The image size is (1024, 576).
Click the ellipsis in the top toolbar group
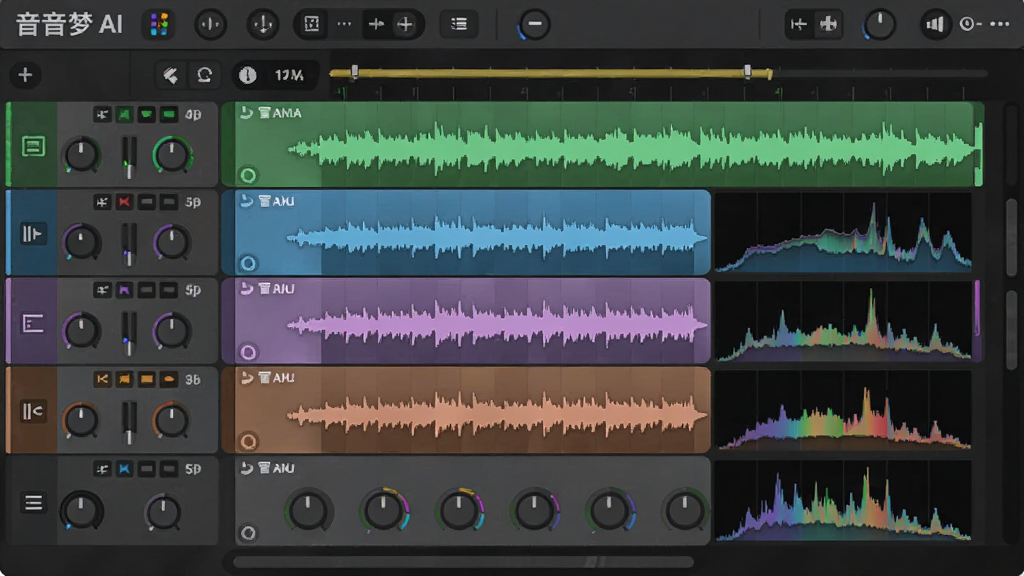click(x=344, y=24)
